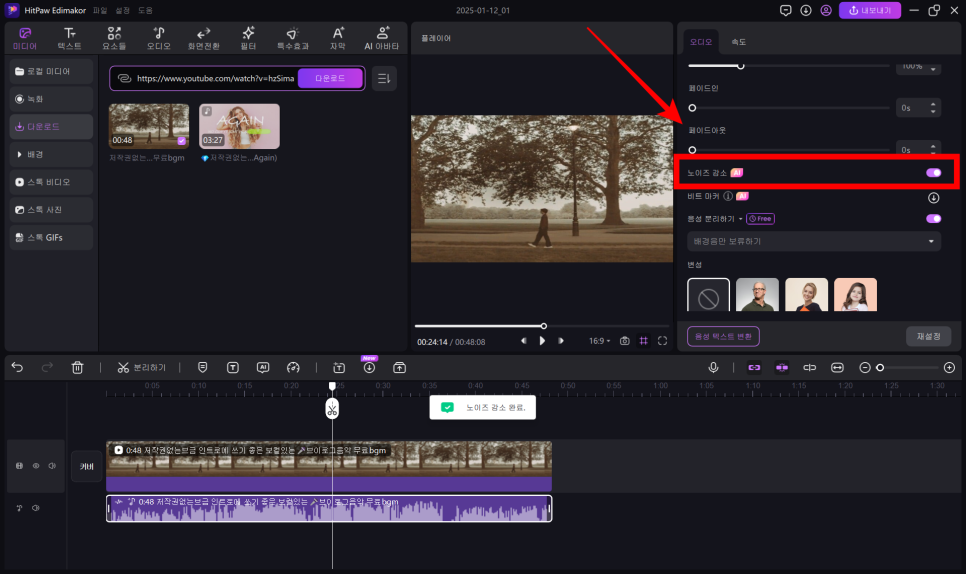Enter fullscreen preview in player
This screenshot has height=574, width=966.
[x=662, y=341]
